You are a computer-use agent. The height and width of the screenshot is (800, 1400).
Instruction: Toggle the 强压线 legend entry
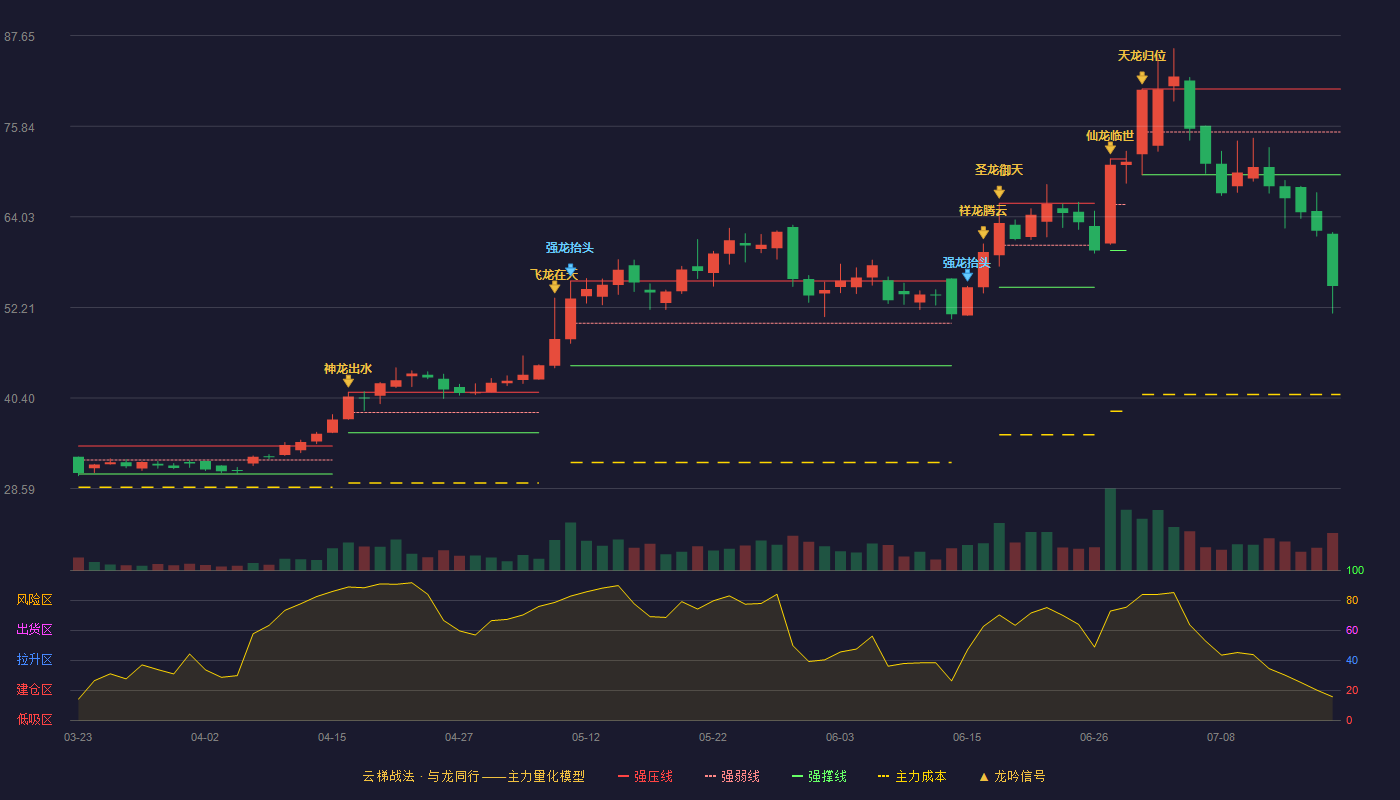(645, 776)
